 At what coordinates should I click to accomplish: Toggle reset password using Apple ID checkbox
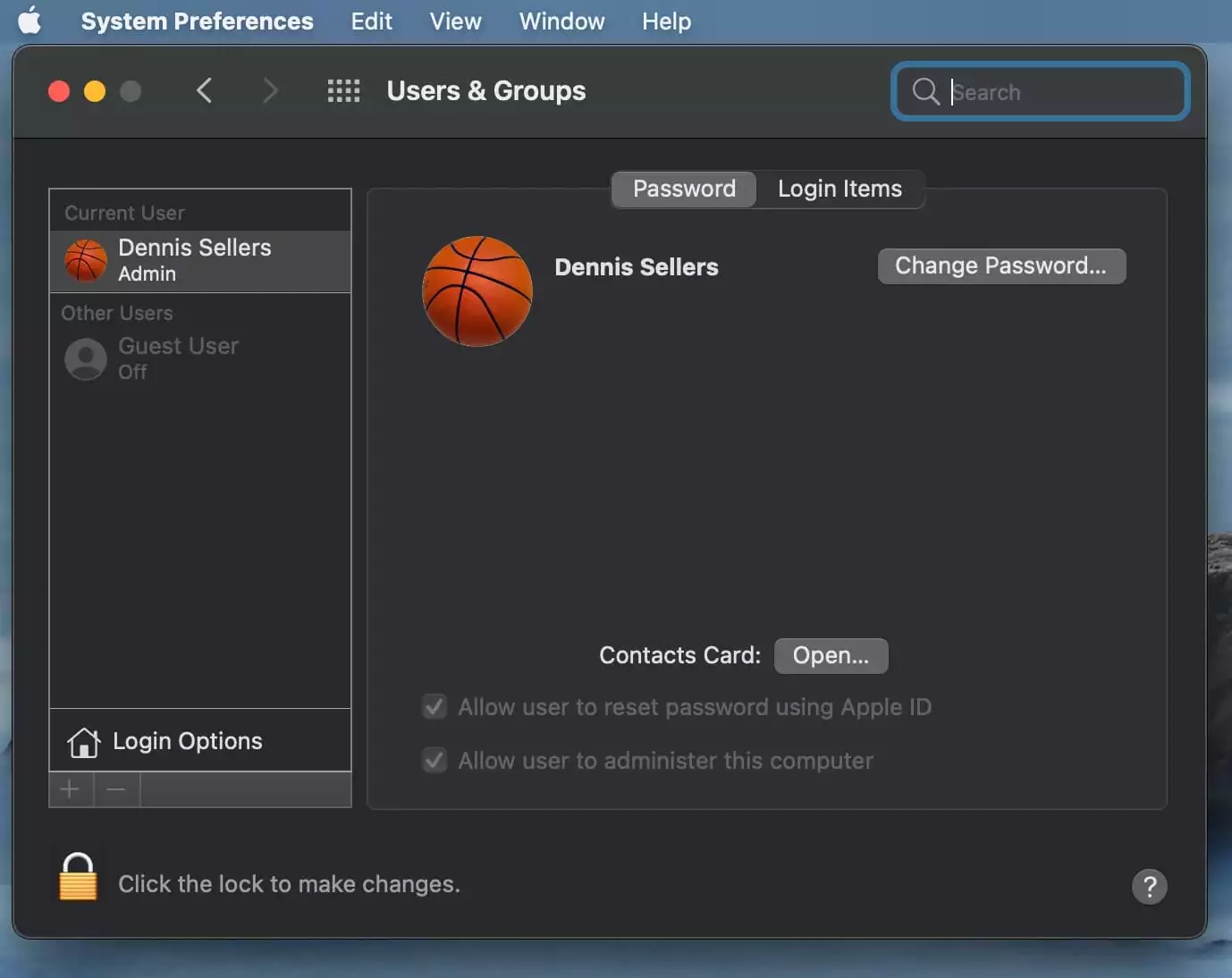435,707
